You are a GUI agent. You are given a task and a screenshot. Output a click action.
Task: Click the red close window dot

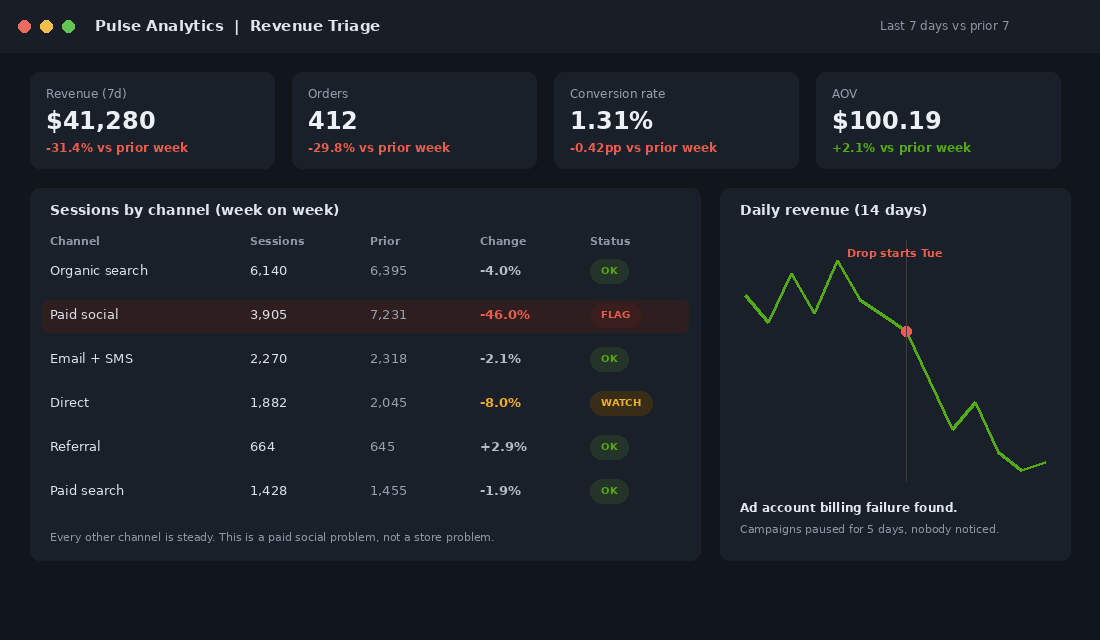pyautogui.click(x=25, y=27)
